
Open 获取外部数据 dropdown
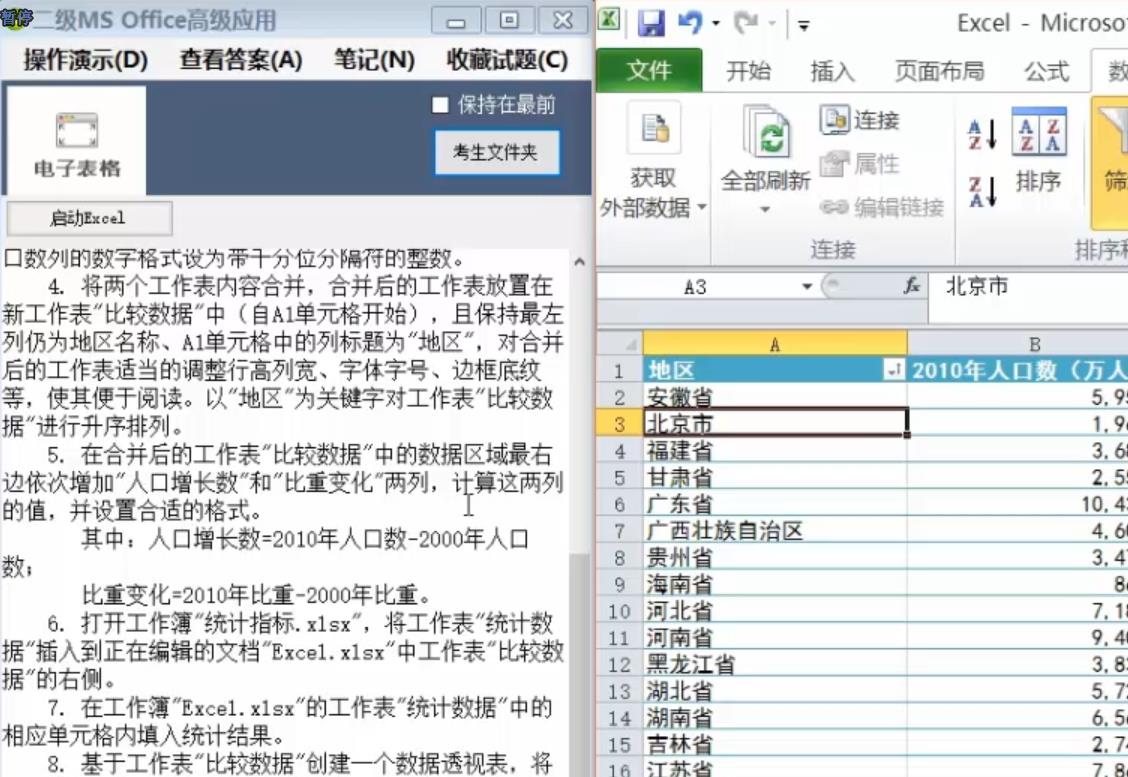coord(652,160)
